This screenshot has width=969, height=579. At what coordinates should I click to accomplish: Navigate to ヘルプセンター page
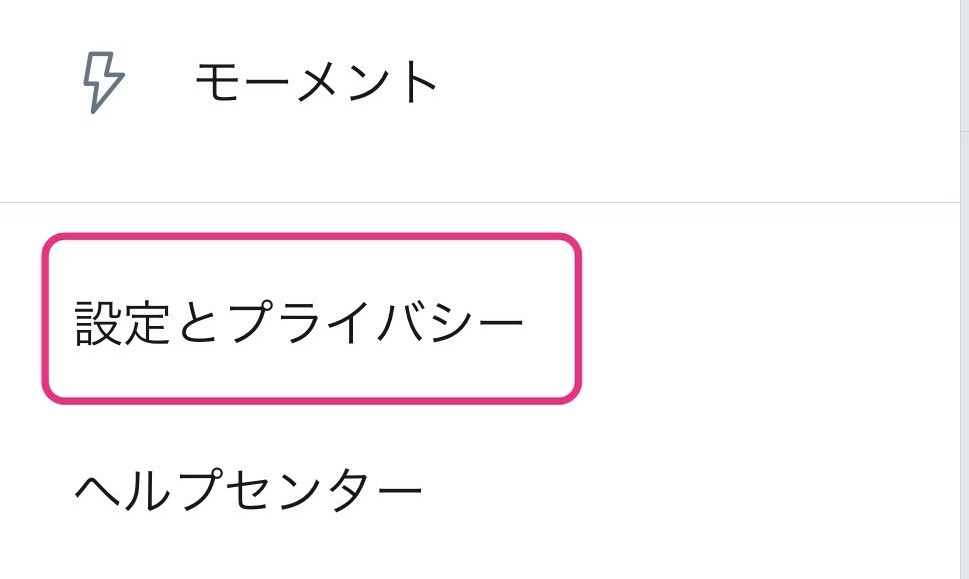tap(249, 490)
